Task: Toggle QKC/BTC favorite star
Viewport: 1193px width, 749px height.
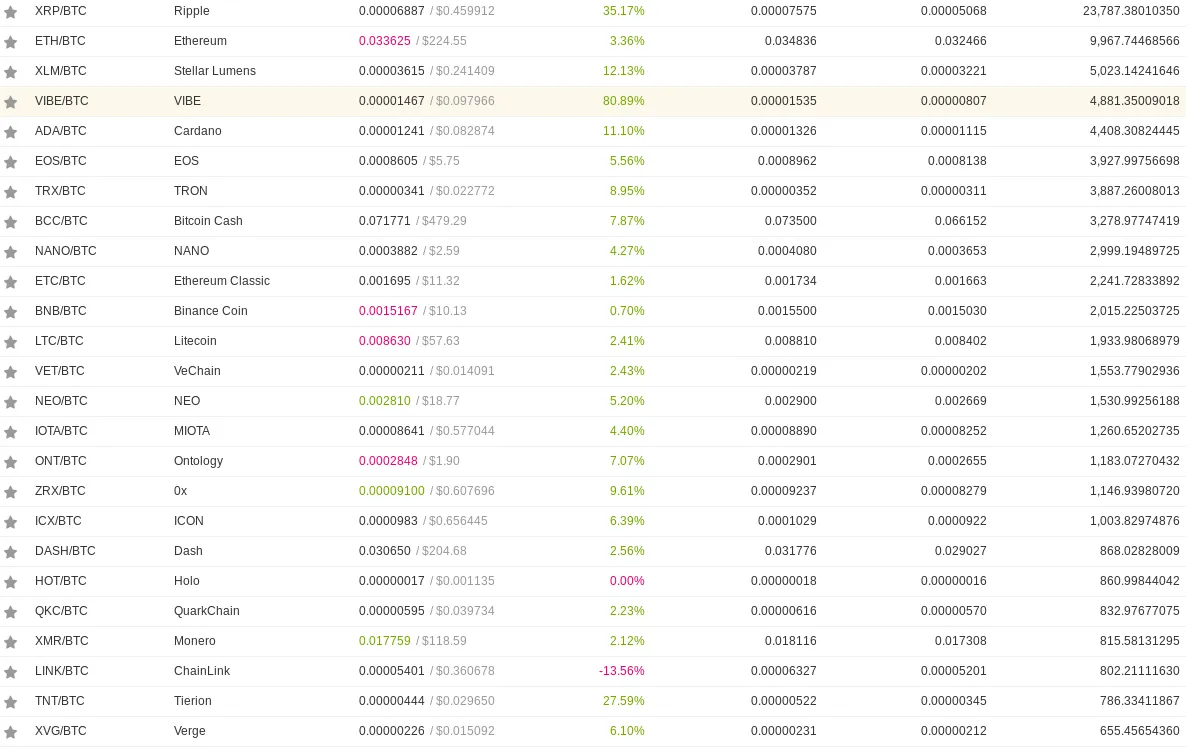Action: coord(11,612)
